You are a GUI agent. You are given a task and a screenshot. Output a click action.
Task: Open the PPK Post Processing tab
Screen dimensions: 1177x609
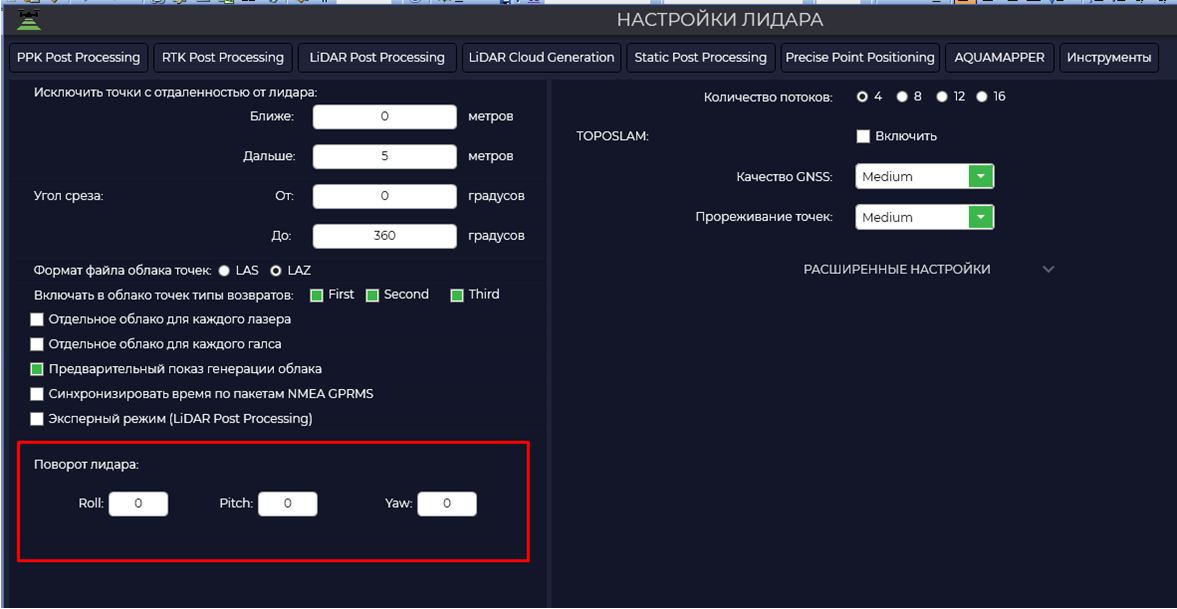[x=79, y=58]
